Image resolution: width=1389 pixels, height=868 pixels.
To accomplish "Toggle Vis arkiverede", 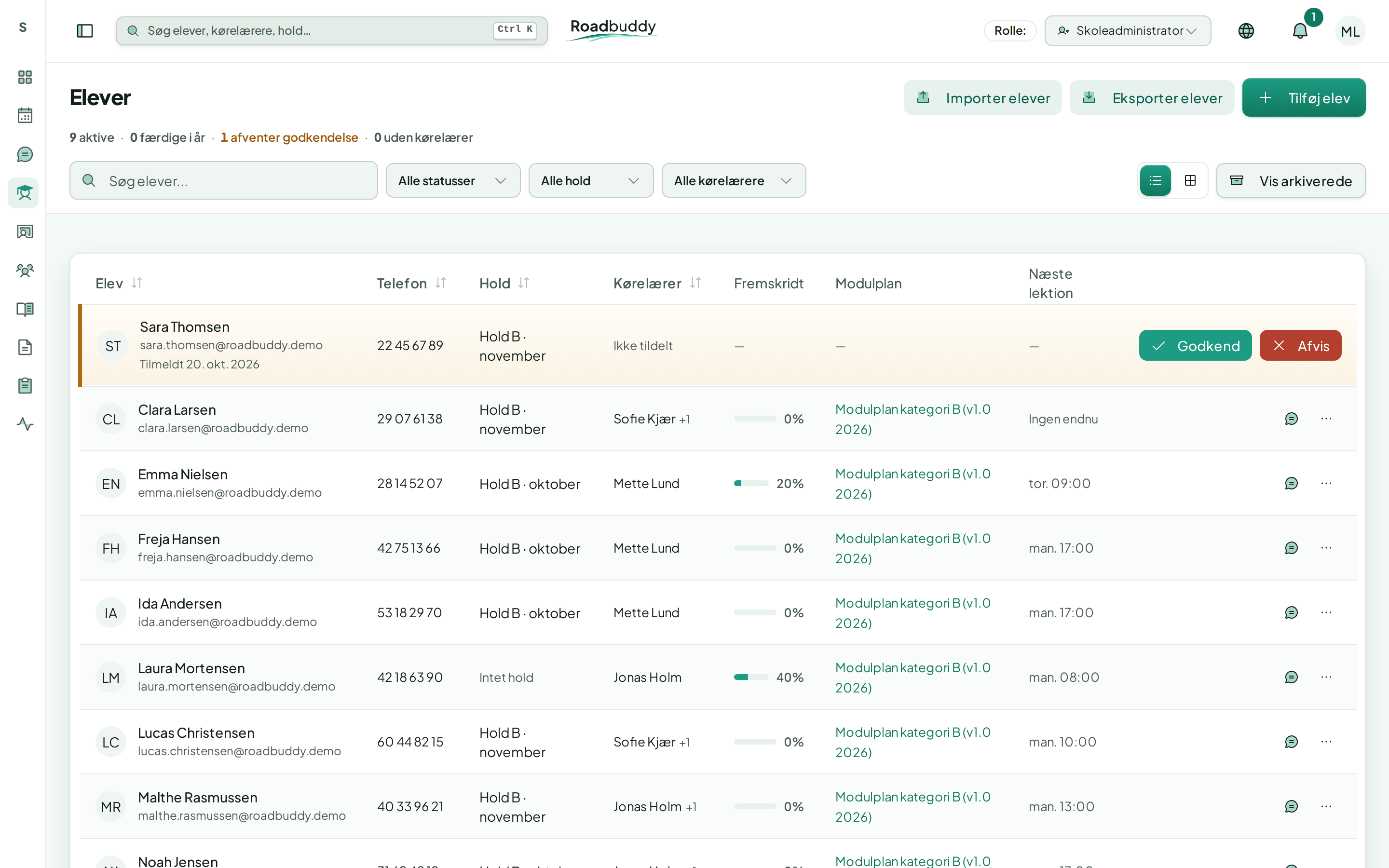I will click(x=1291, y=181).
